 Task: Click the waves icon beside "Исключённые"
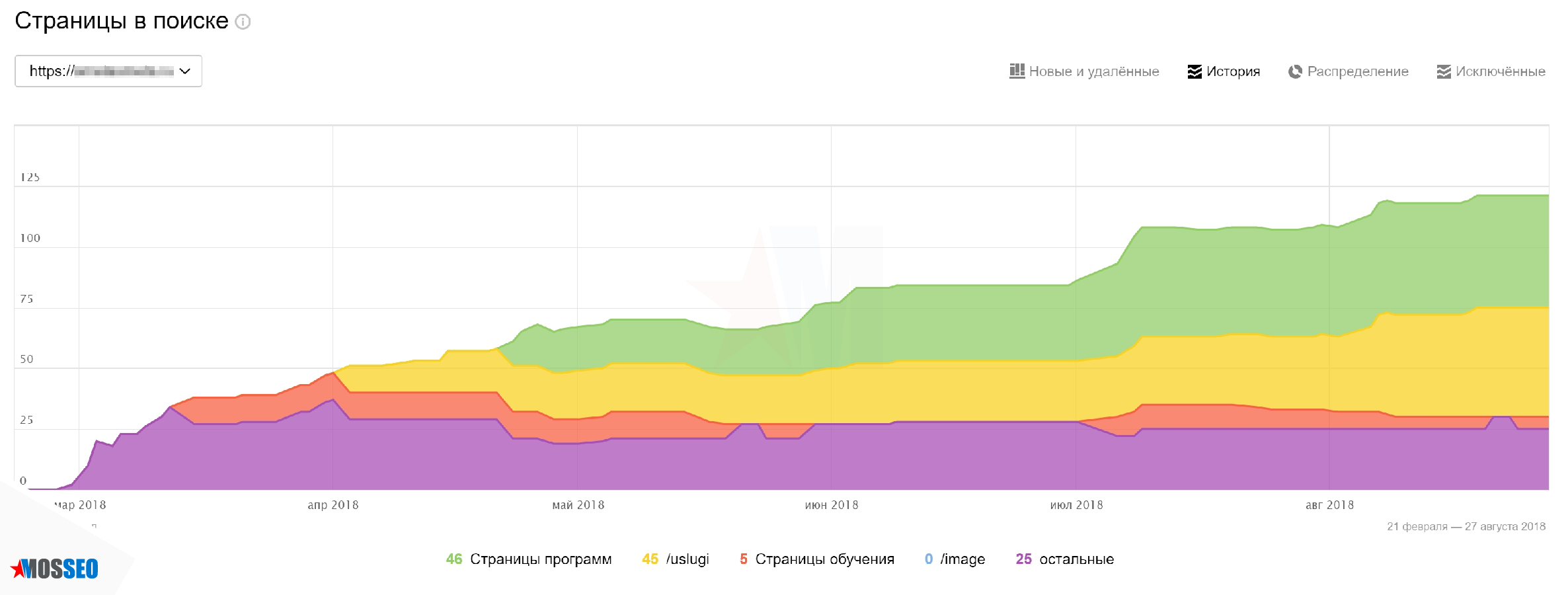point(1442,71)
